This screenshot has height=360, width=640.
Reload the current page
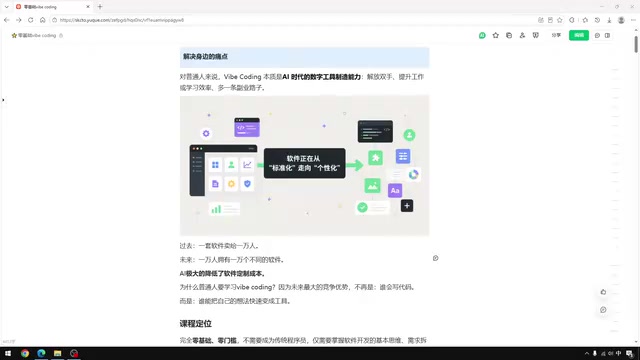[x=31, y=20]
